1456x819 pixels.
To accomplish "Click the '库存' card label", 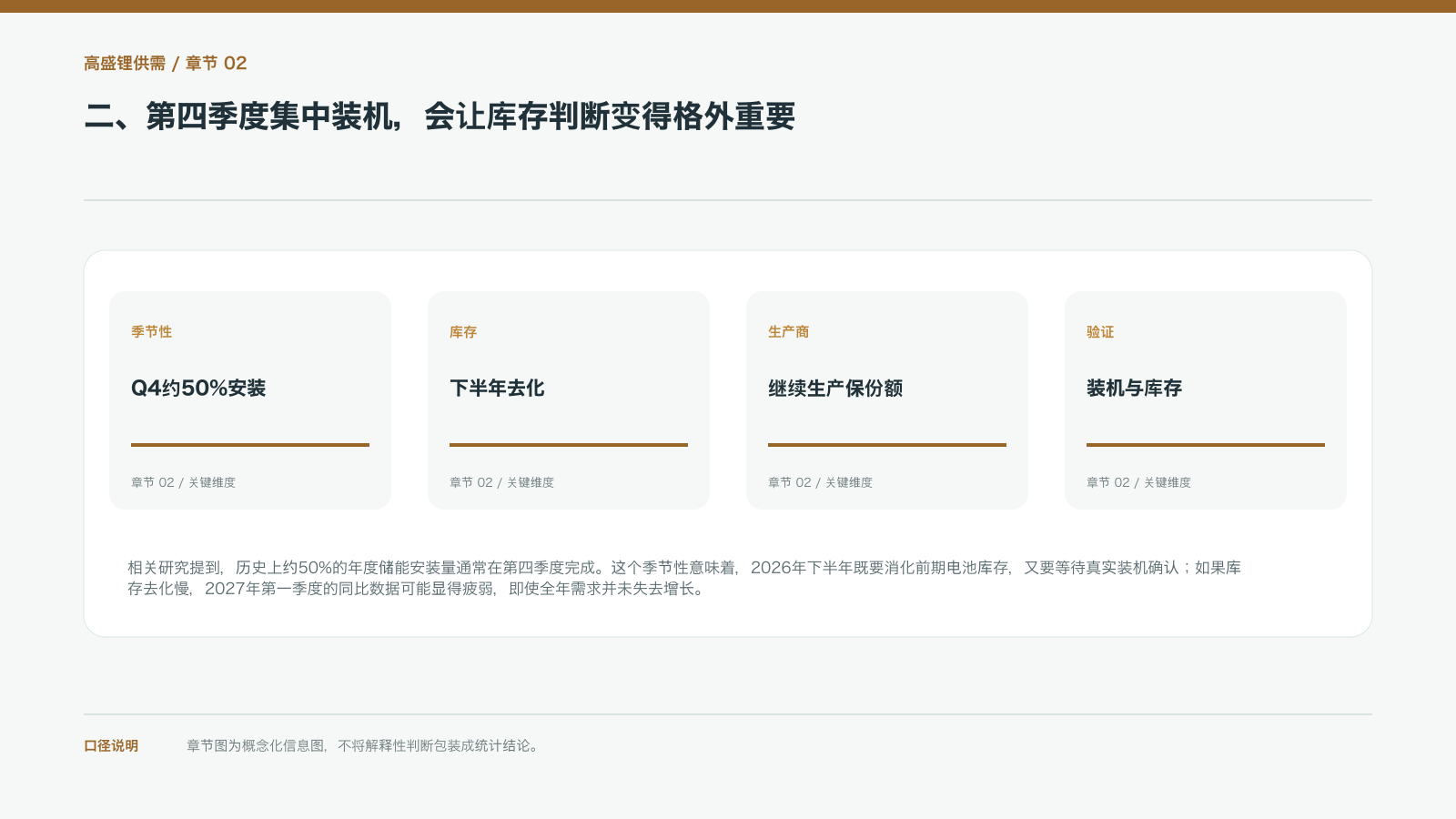I will pyautogui.click(x=463, y=332).
